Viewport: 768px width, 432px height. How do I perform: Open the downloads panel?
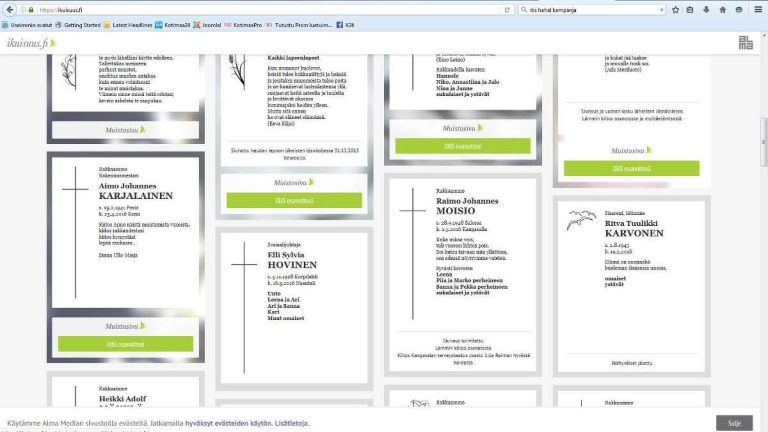tap(706, 10)
